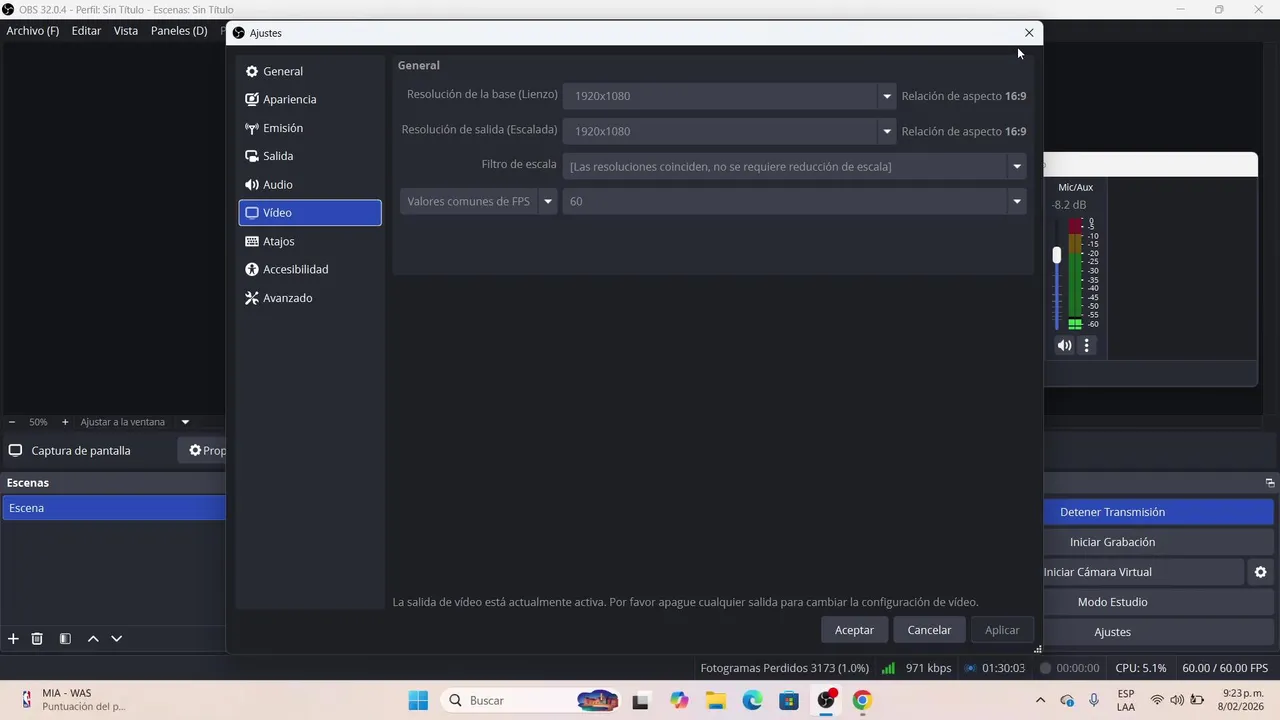This screenshot has width=1280, height=720.
Task: Open Microsoft Store from the taskbar
Action: tap(789, 700)
